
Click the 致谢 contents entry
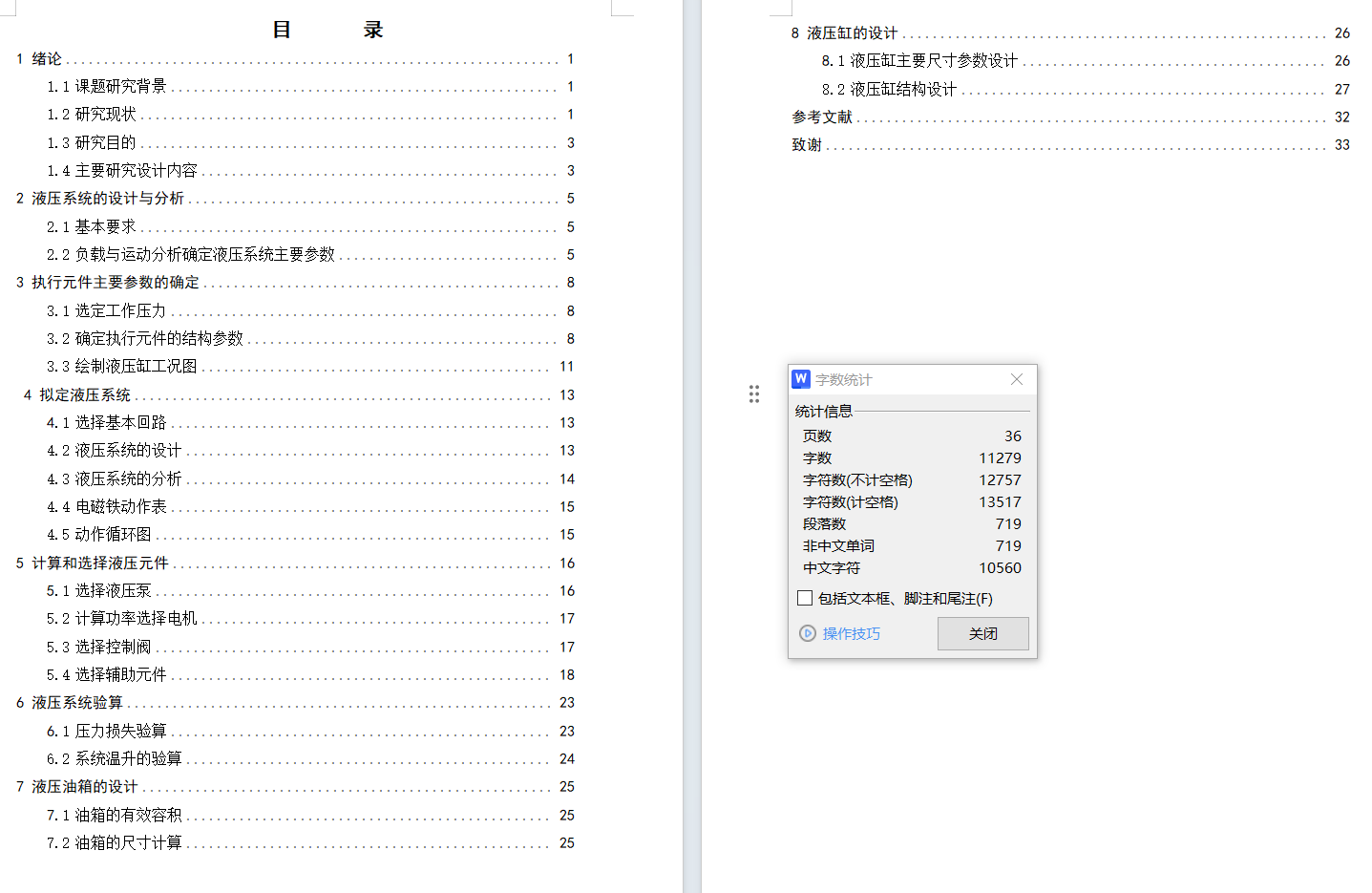pyautogui.click(x=1070, y=144)
